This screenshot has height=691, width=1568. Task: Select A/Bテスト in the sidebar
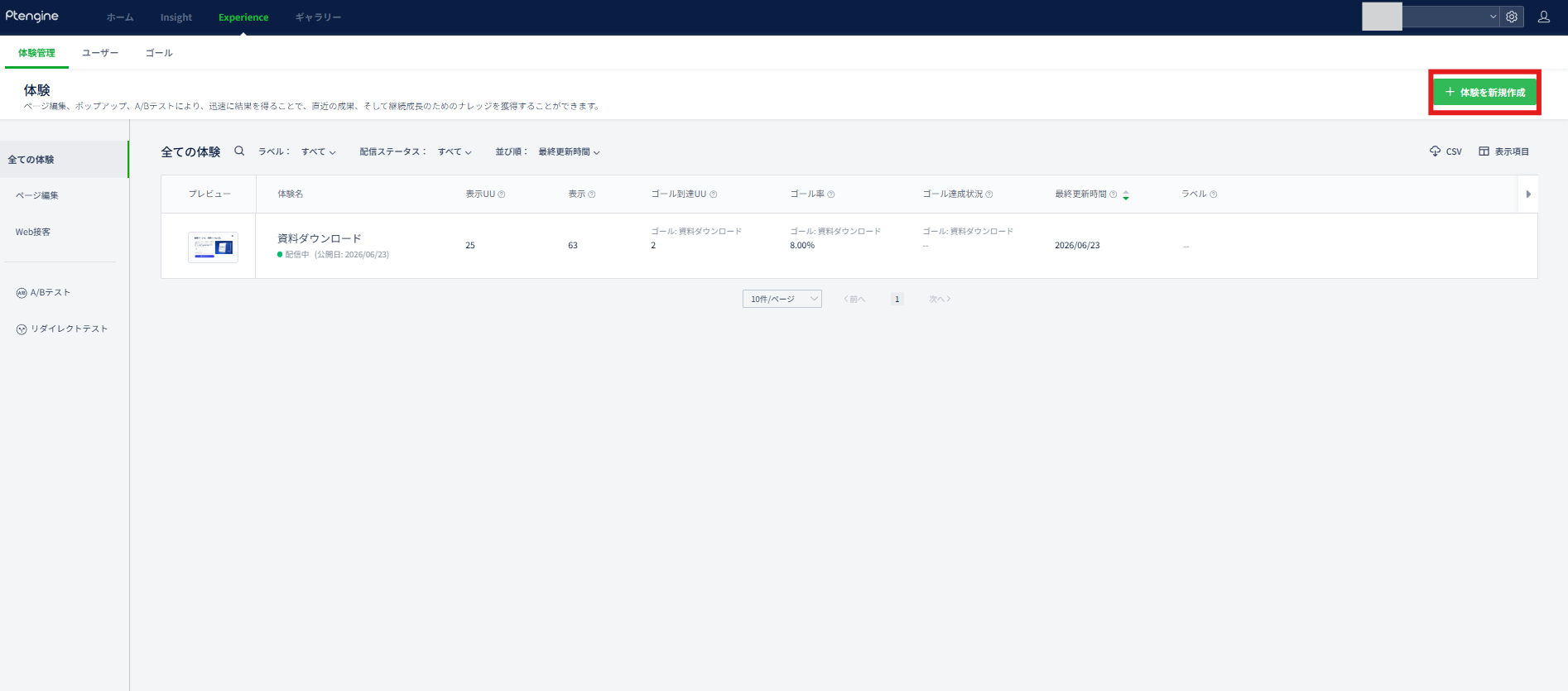51,293
